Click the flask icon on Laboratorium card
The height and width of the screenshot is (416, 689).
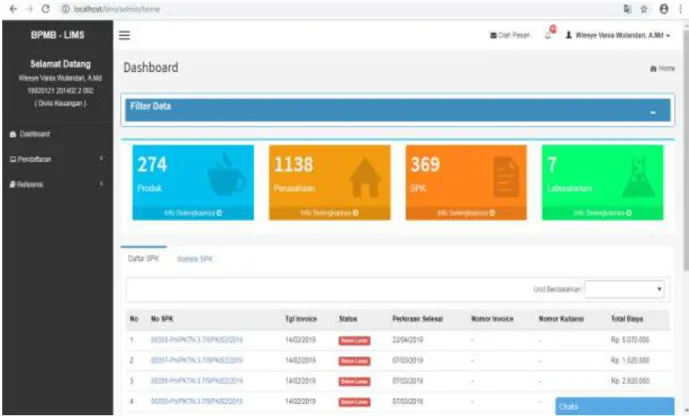[x=638, y=177]
